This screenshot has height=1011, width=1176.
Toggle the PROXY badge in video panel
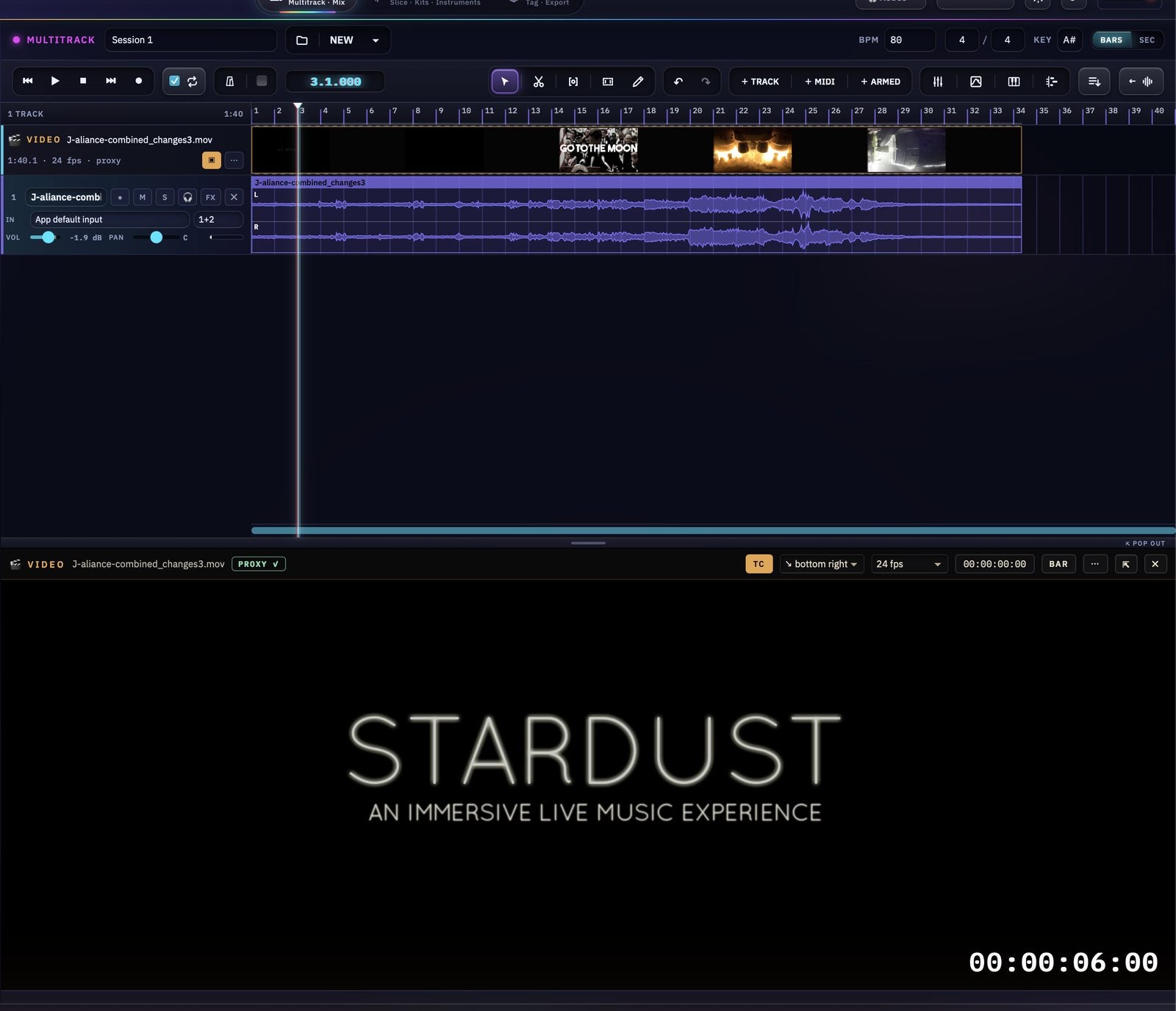coord(259,564)
